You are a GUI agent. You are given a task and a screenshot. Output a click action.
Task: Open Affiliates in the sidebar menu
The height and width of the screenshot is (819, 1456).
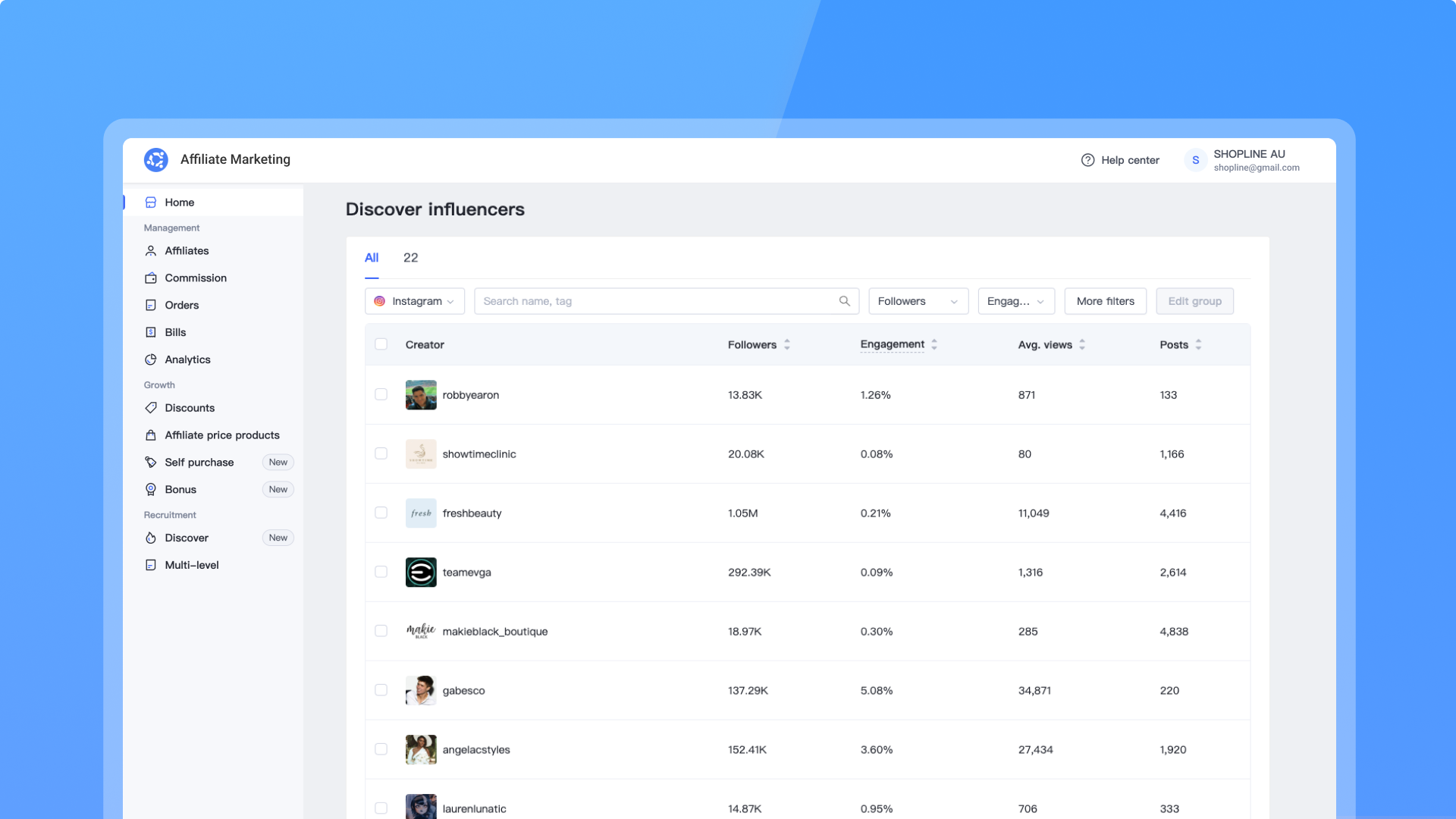(x=187, y=251)
